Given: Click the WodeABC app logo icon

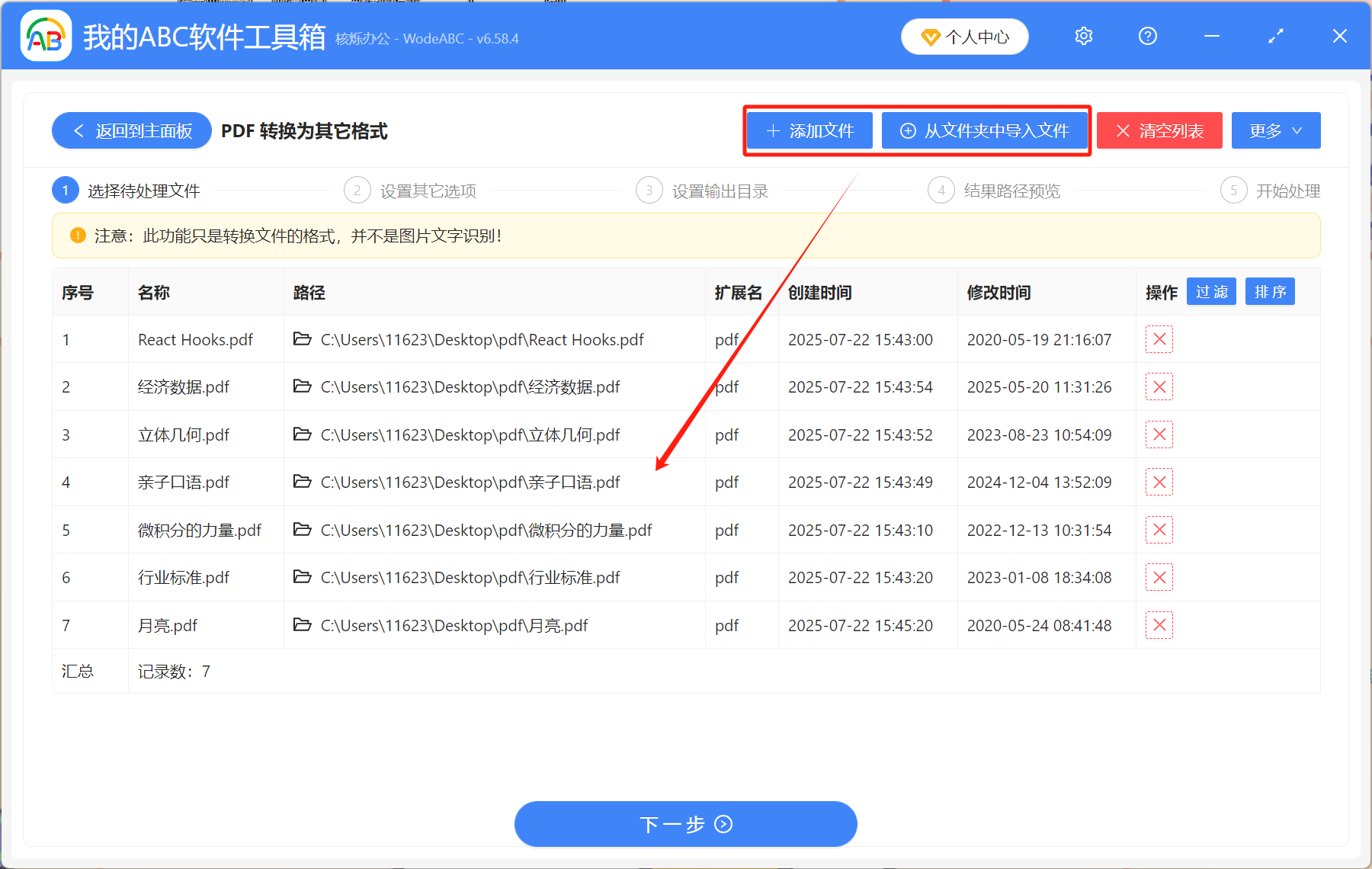Looking at the screenshot, I should coord(46,36).
